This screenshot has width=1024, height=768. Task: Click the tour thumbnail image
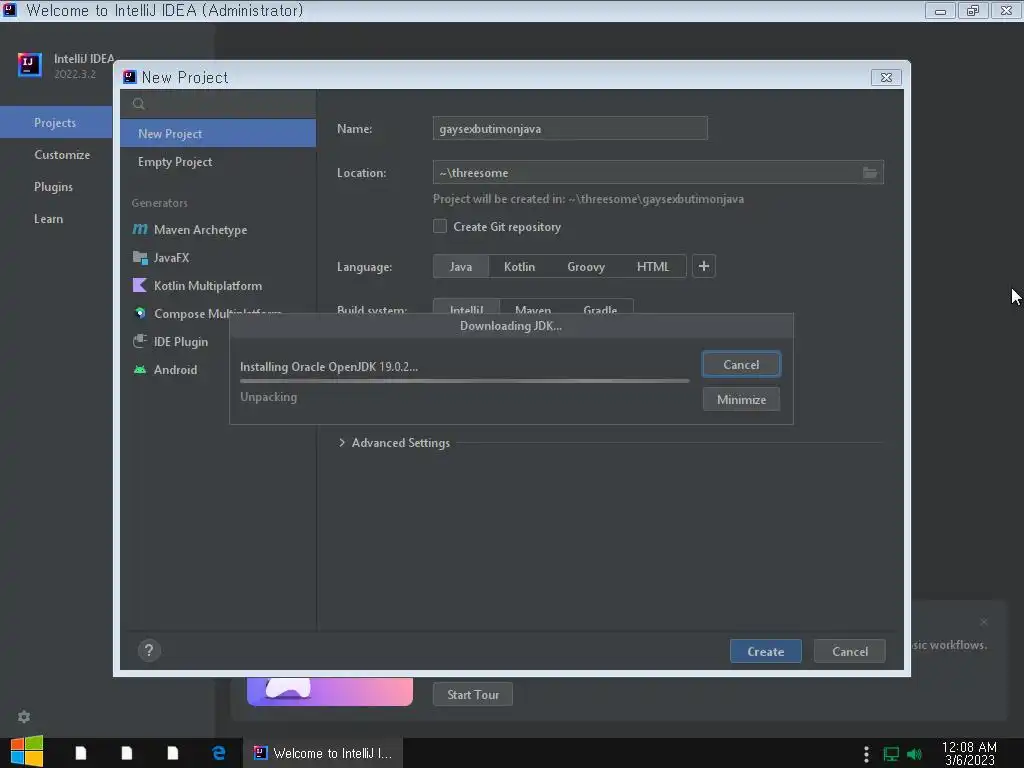pos(330,691)
